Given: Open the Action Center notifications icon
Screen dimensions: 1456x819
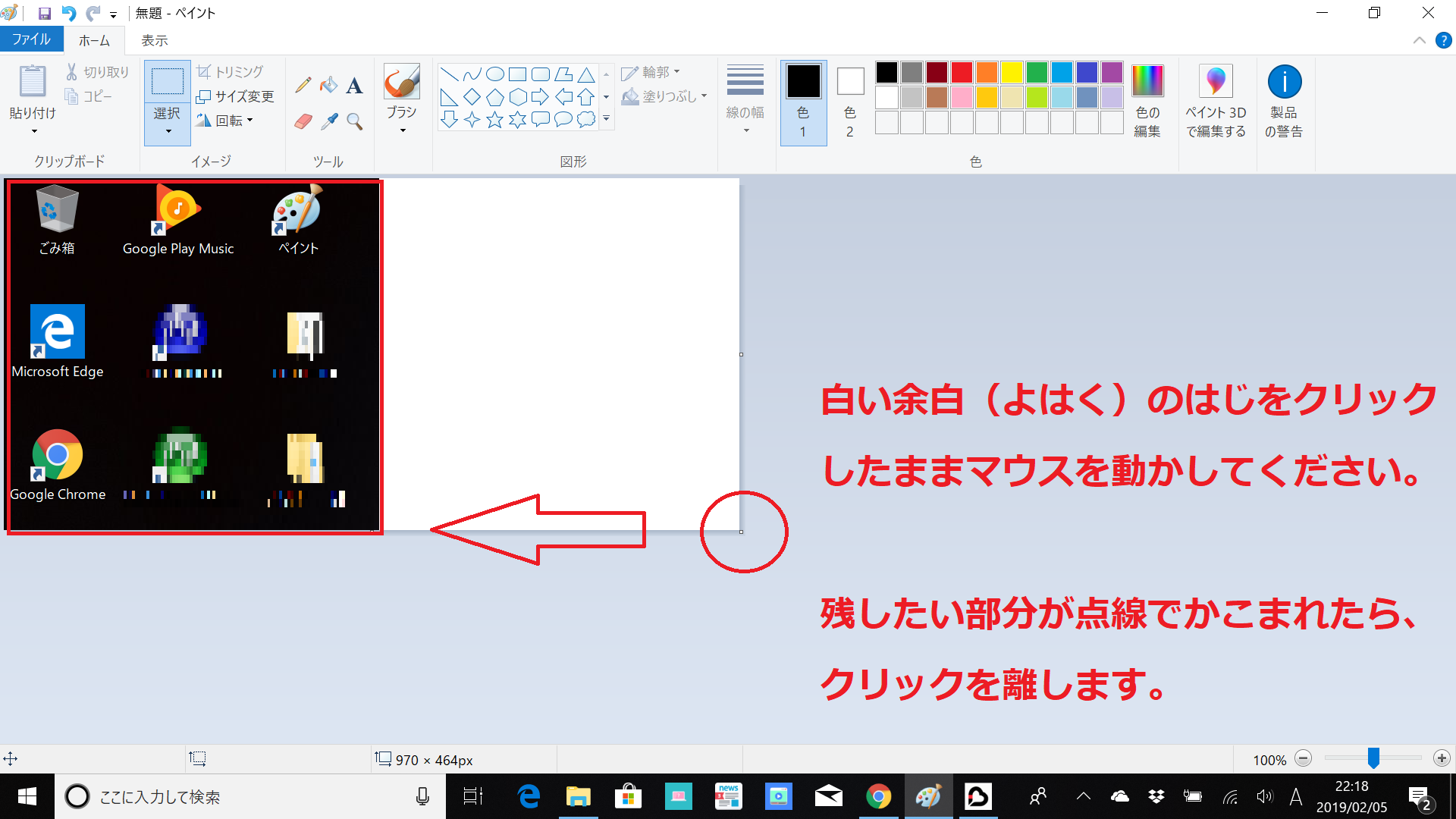Looking at the screenshot, I should coord(1420,797).
